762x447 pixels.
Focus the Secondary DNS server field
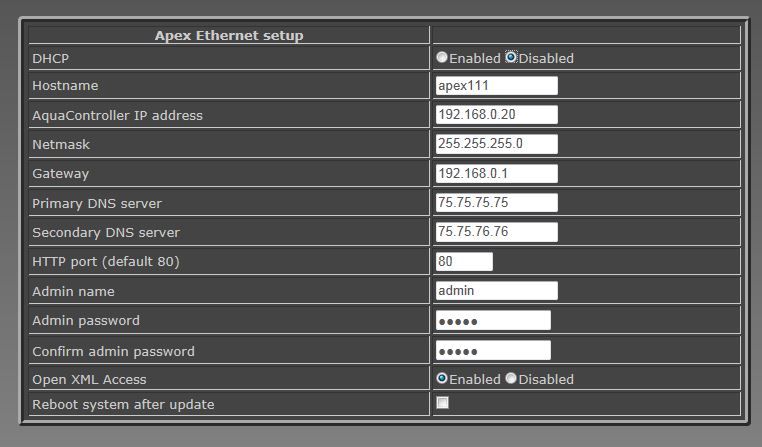tap(497, 232)
